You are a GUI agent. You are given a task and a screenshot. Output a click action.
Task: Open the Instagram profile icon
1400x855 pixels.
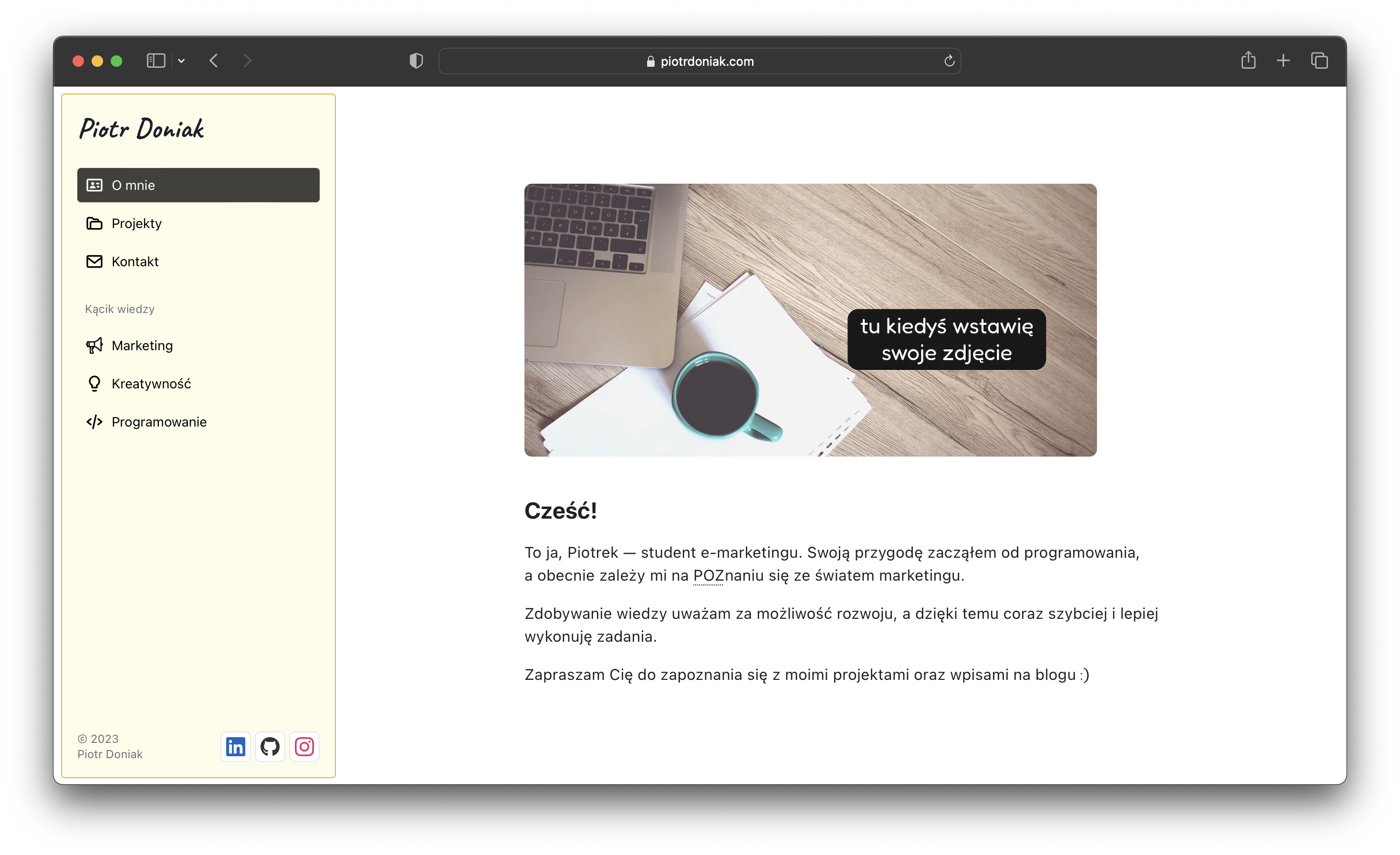tap(304, 747)
